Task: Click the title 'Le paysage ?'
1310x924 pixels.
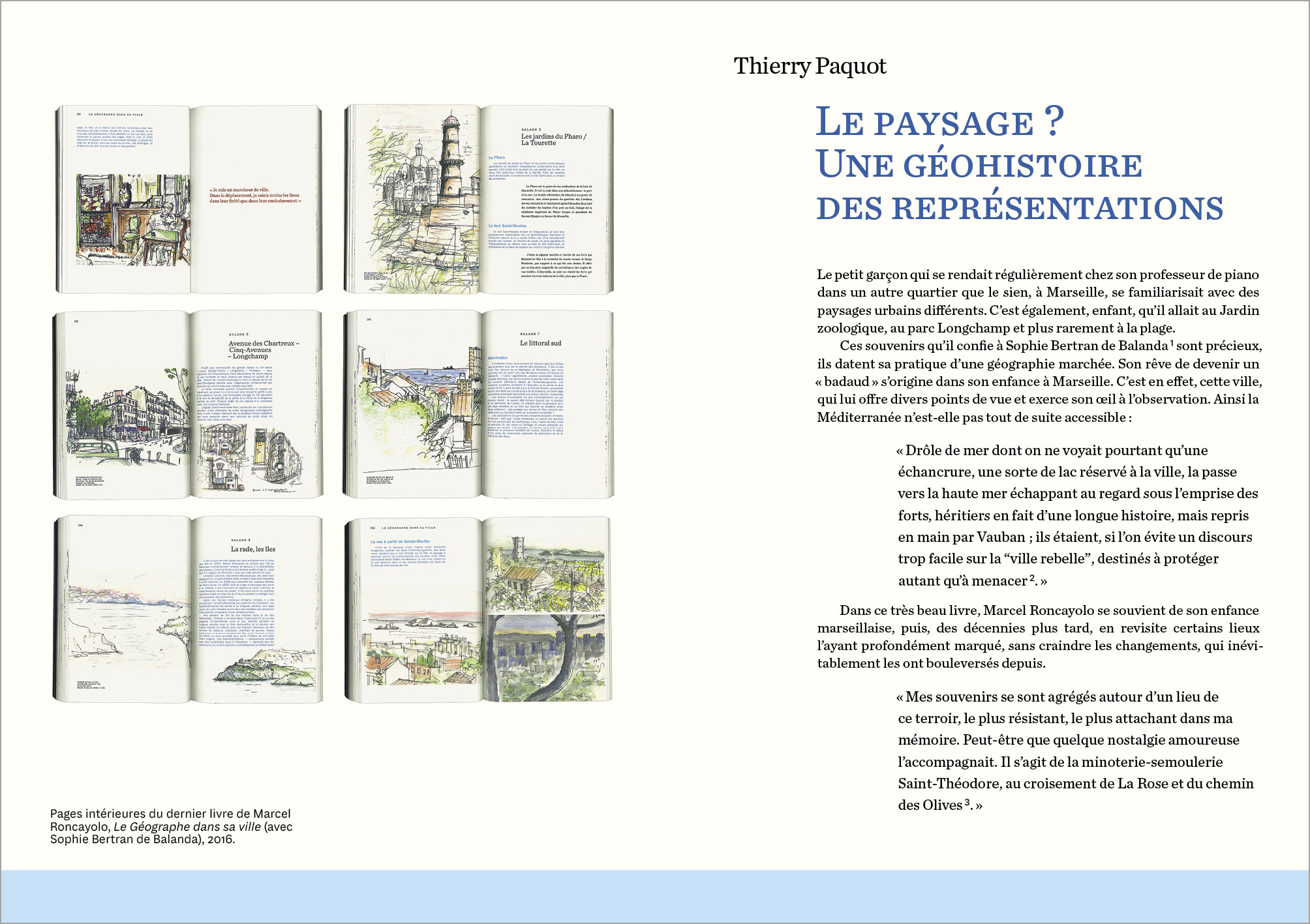Action: 939,122
